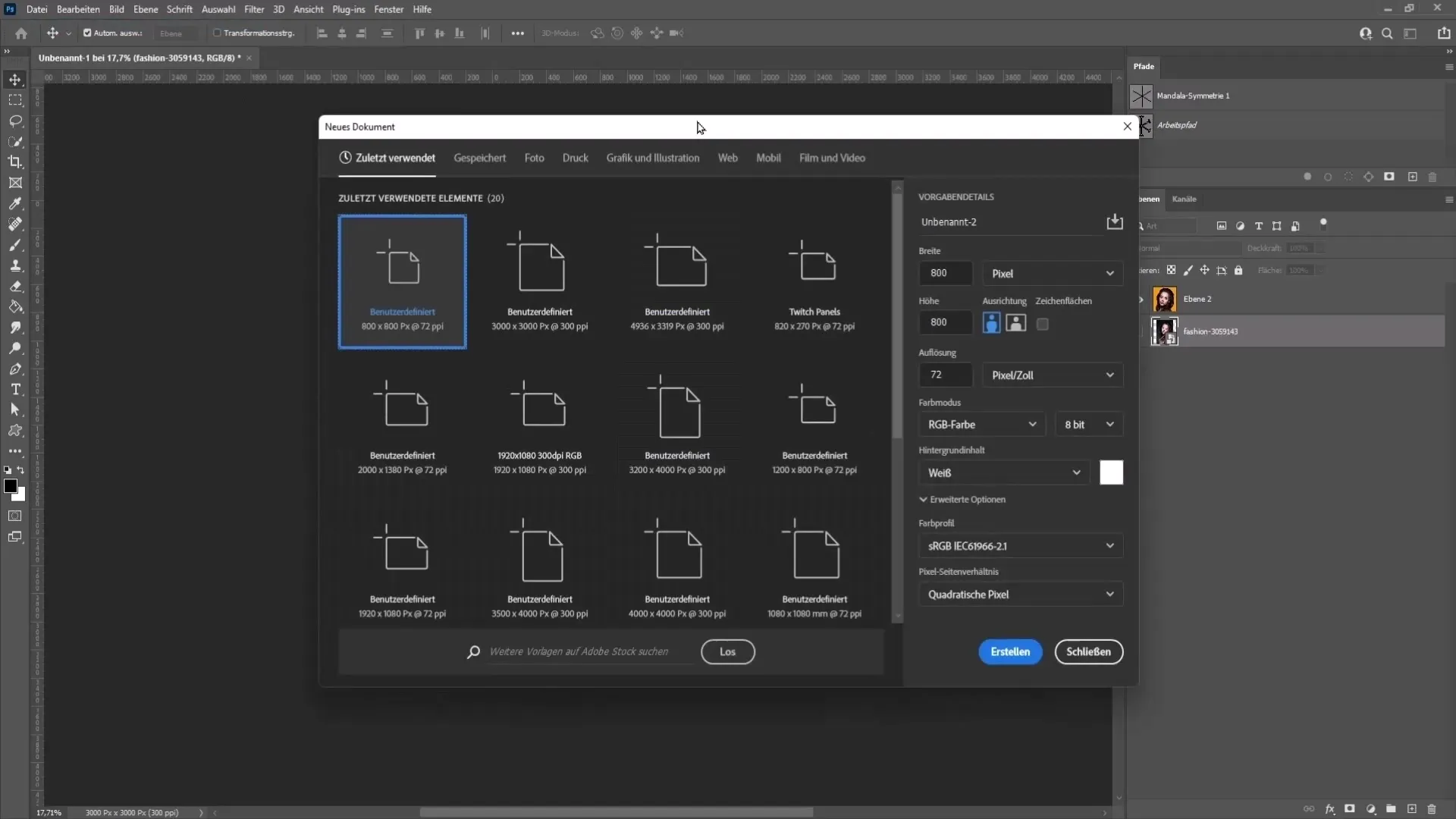Select the Eraser tool
The height and width of the screenshot is (819, 1456).
[x=15, y=287]
